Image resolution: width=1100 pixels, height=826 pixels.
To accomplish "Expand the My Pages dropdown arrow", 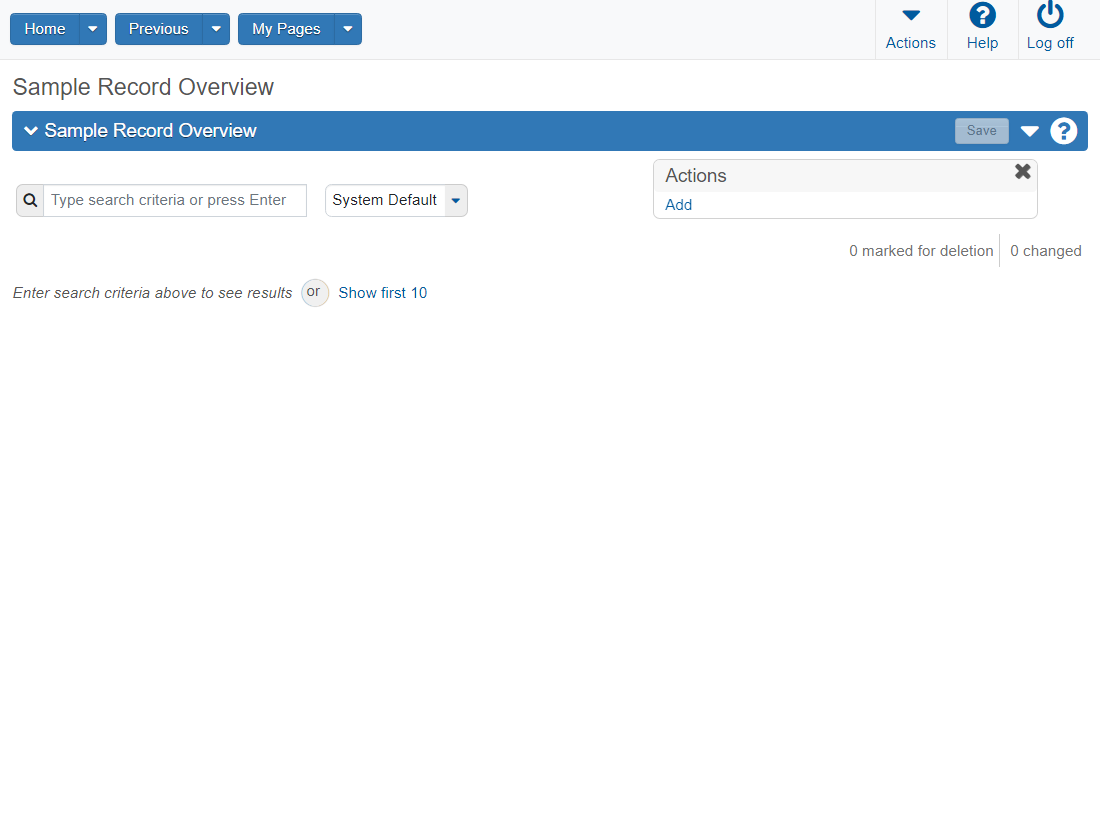I will pyautogui.click(x=348, y=29).
